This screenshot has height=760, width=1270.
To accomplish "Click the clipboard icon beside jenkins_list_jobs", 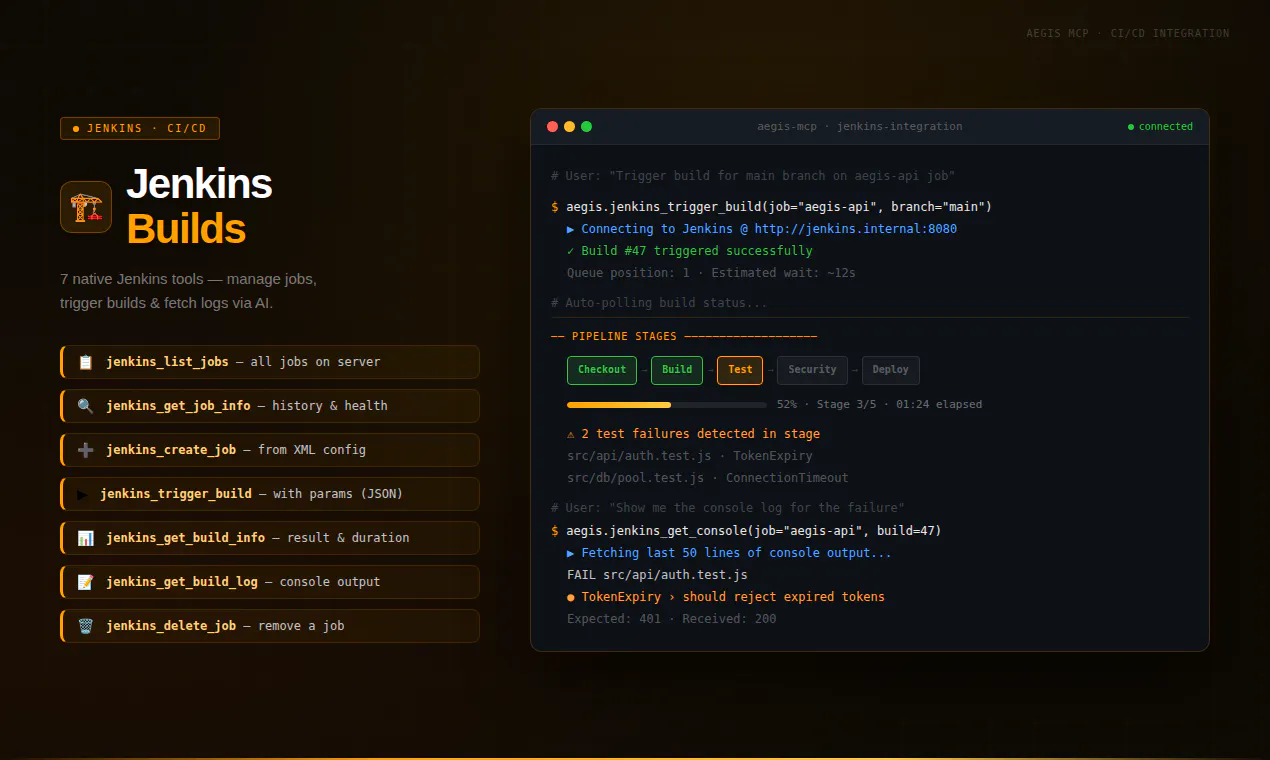I will [x=85, y=362].
